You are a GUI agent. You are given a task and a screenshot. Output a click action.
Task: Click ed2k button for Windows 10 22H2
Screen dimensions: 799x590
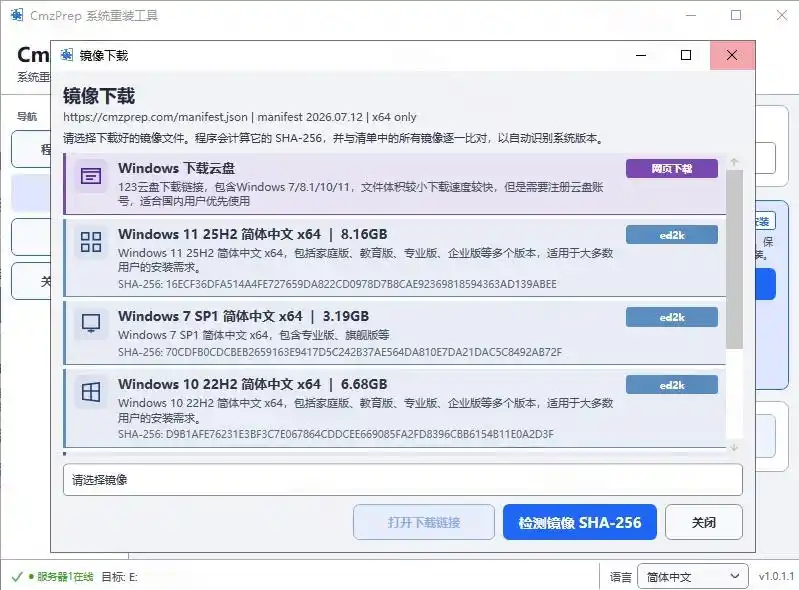[672, 385]
